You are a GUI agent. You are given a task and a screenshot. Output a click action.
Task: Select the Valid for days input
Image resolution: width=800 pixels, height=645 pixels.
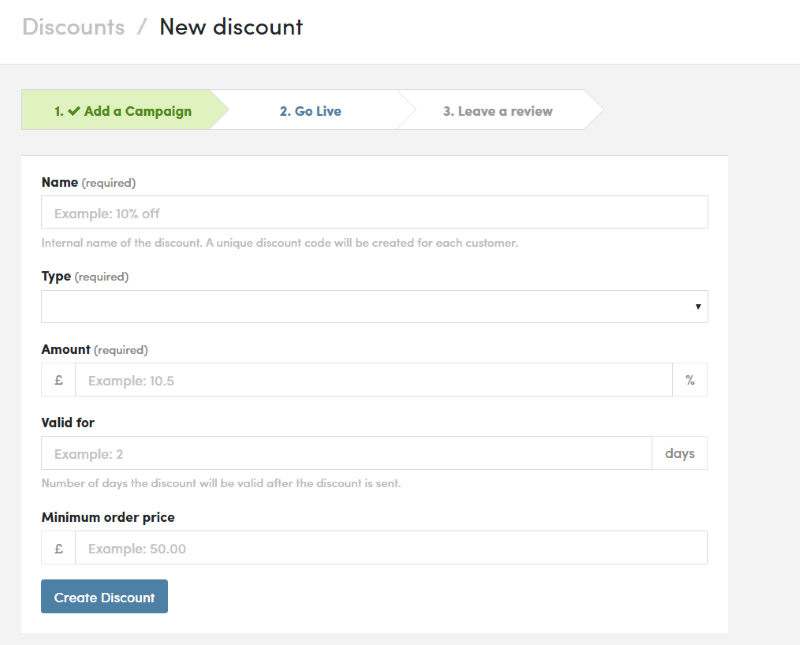[346, 453]
